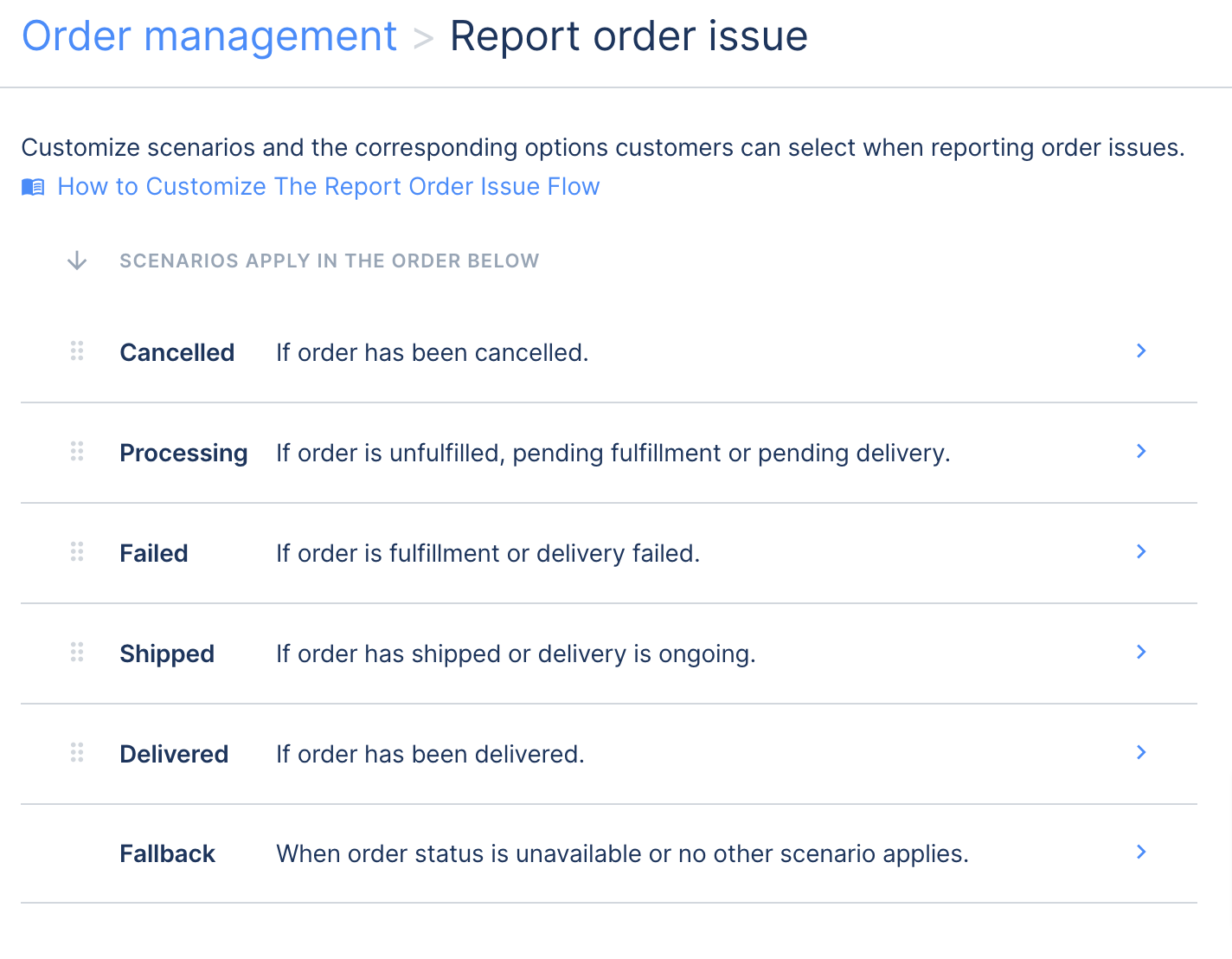Select the Cancelled scenario label
Image resolution: width=1232 pixels, height=959 pixels.
pos(177,352)
